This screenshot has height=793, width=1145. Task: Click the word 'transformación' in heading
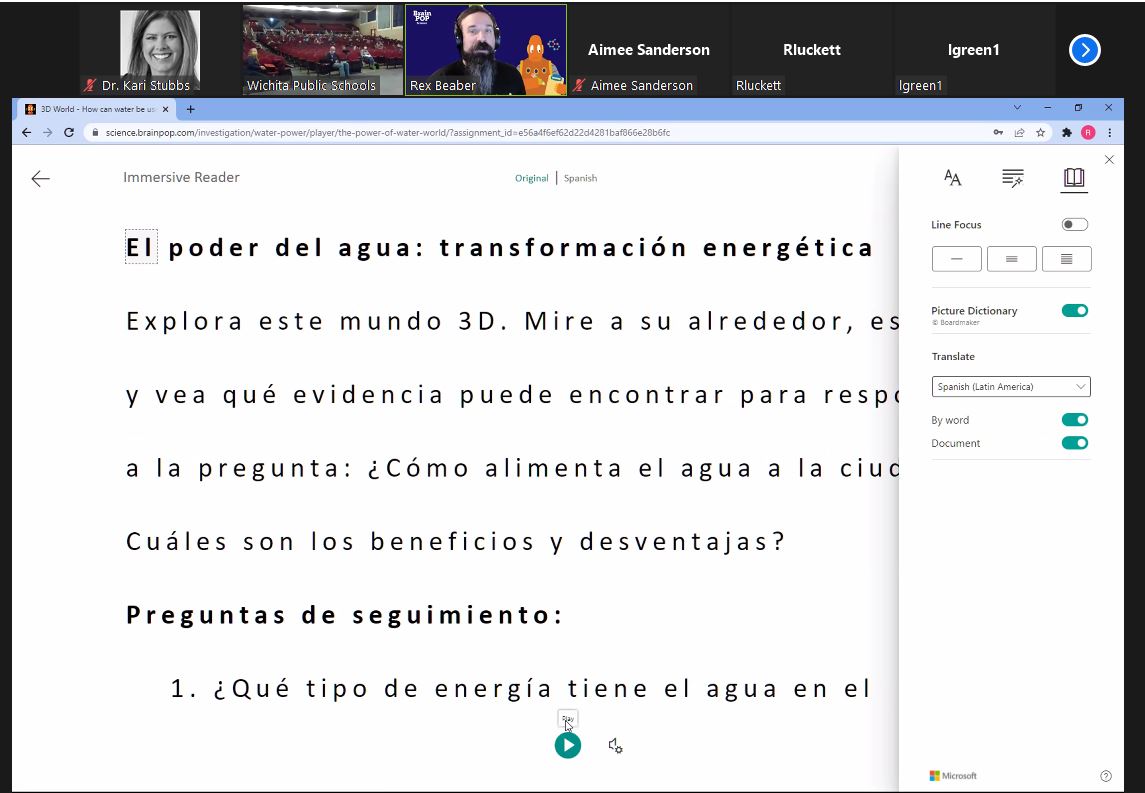(562, 248)
